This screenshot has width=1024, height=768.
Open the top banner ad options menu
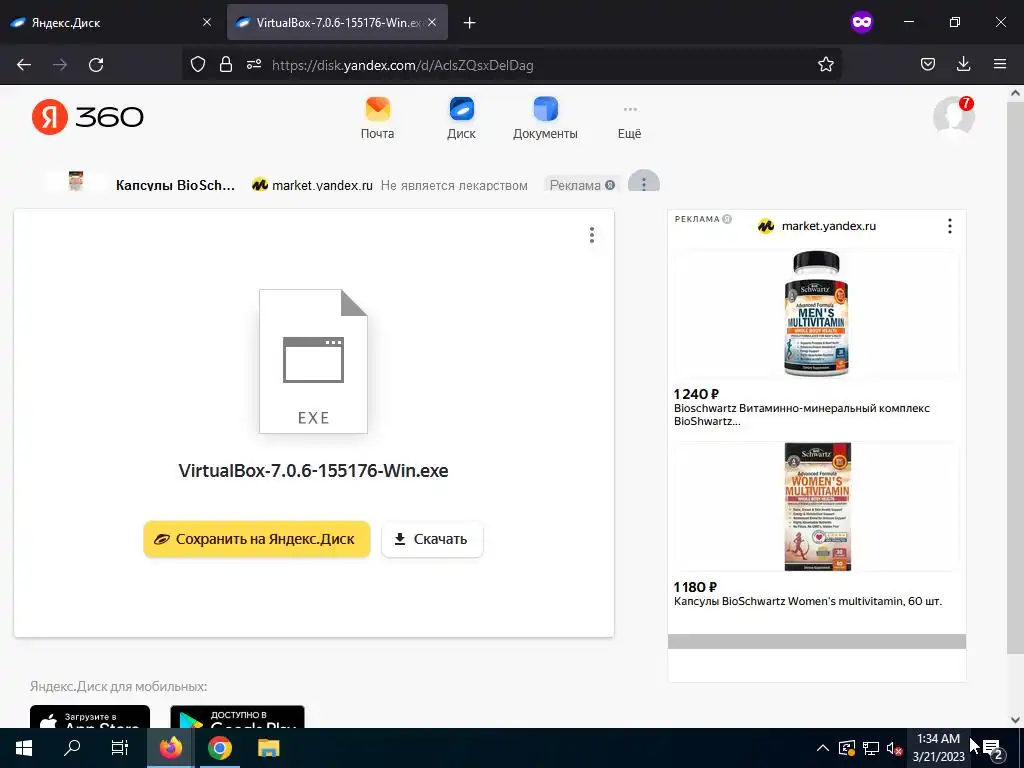coord(644,183)
